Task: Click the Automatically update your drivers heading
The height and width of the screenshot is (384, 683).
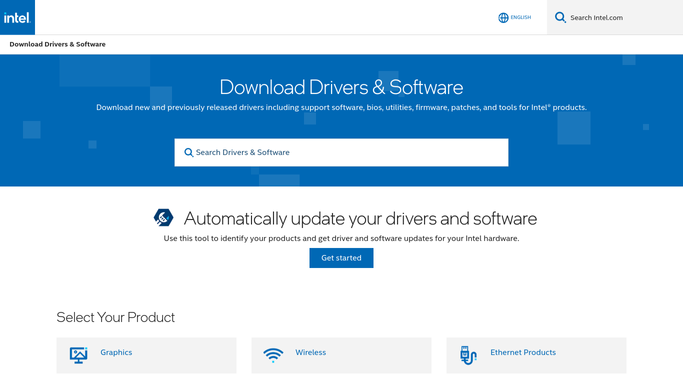Action: (x=360, y=219)
